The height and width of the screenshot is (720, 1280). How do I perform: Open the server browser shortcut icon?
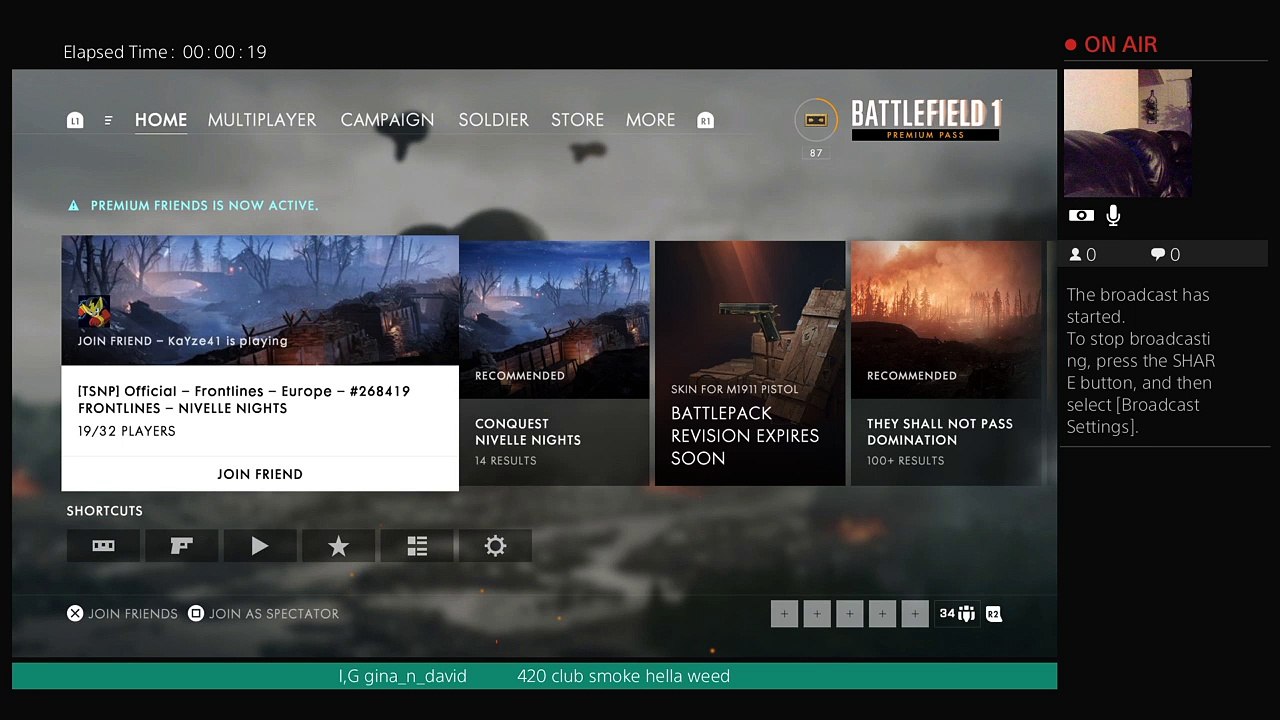pos(103,546)
